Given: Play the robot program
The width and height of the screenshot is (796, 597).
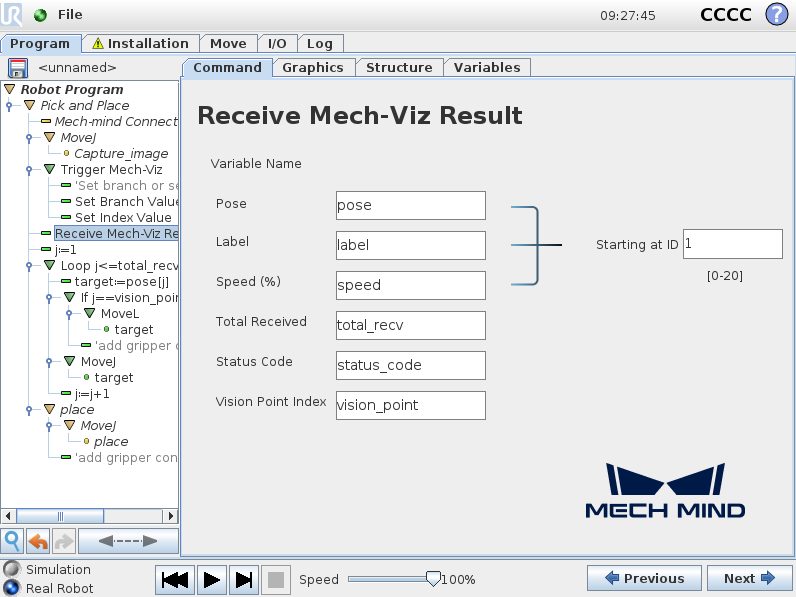Looking at the screenshot, I should pos(212,580).
